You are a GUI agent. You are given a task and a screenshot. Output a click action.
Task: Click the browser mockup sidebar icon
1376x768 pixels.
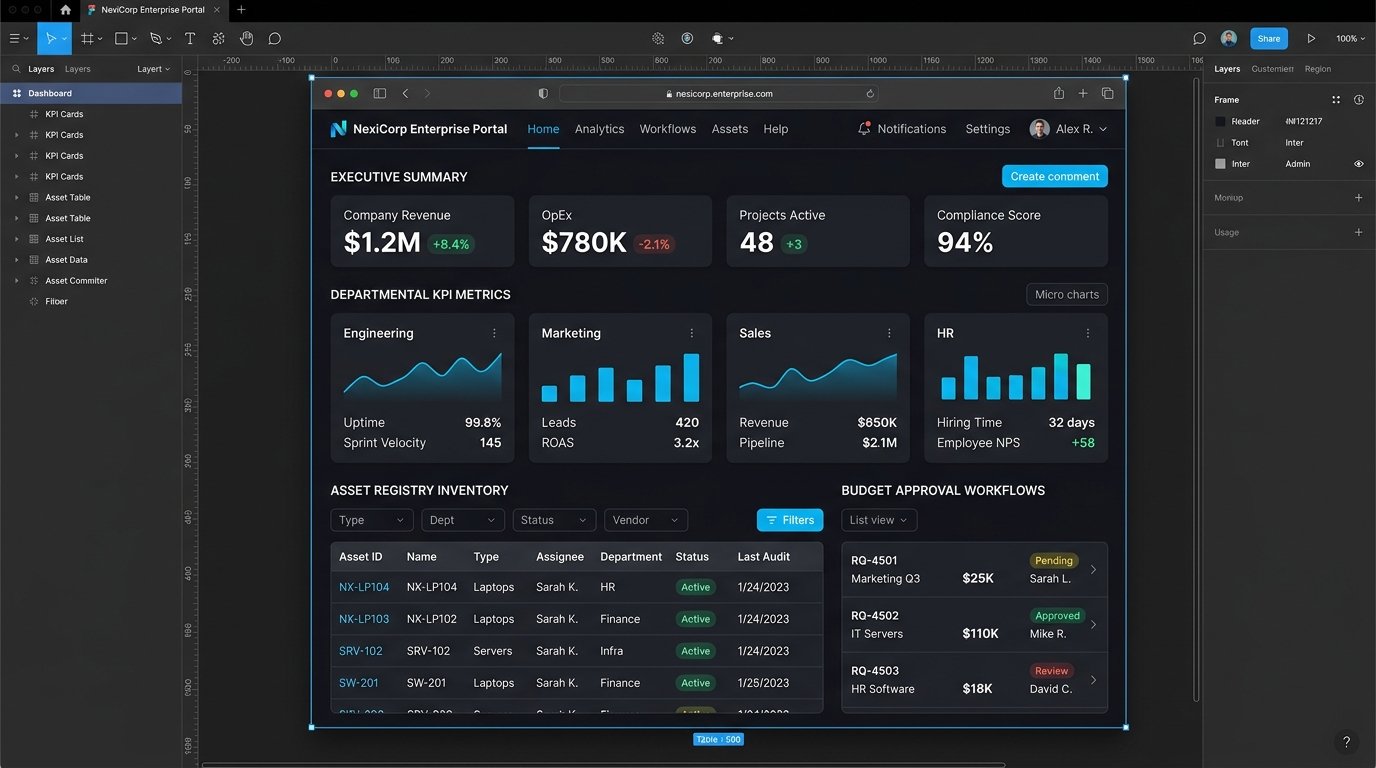pos(380,93)
